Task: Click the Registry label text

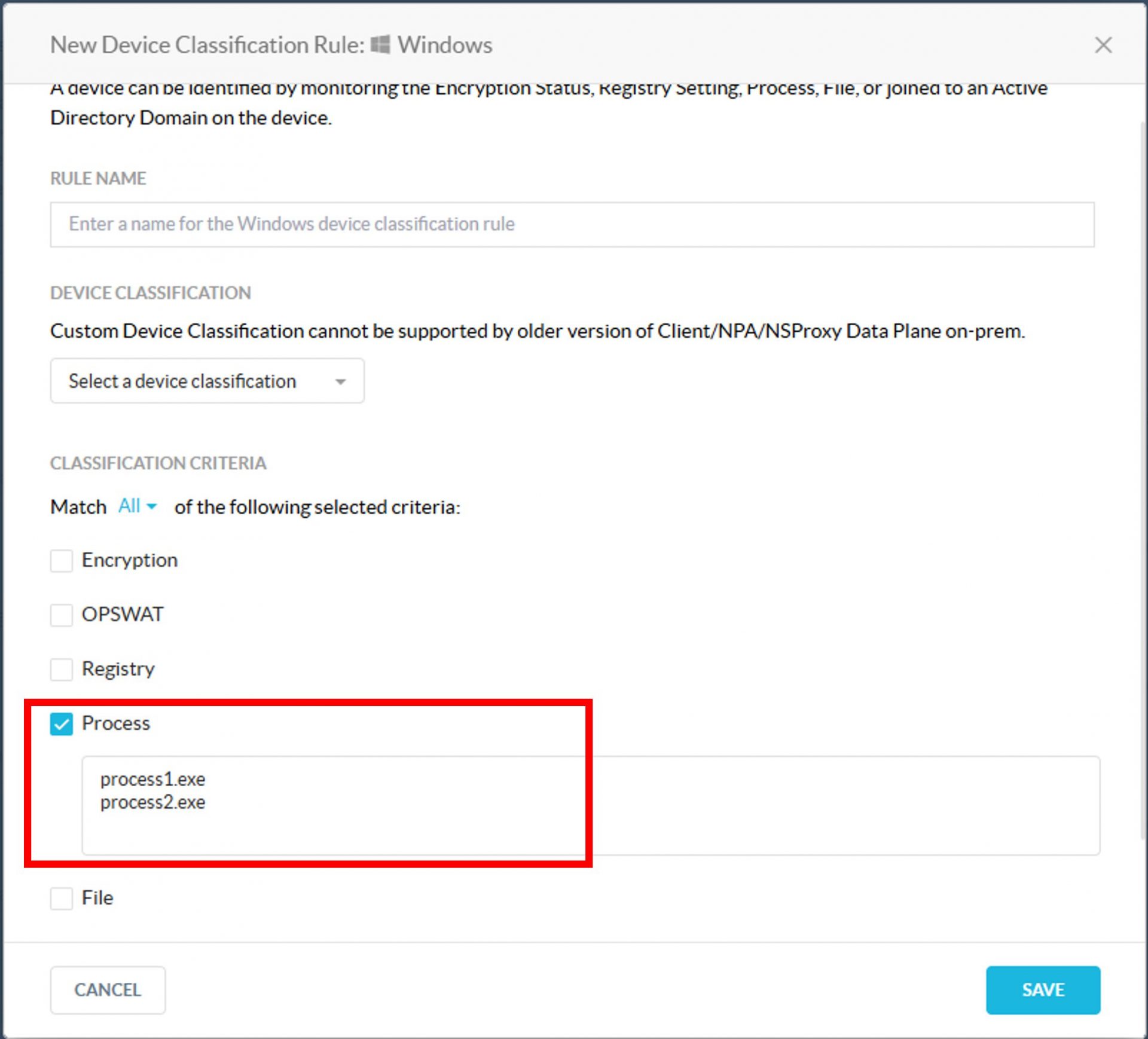Action: (x=118, y=669)
